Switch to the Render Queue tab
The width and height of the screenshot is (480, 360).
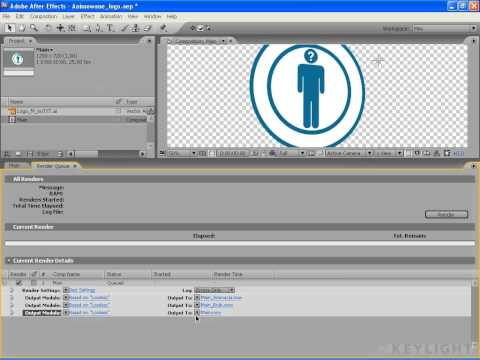tap(53, 166)
